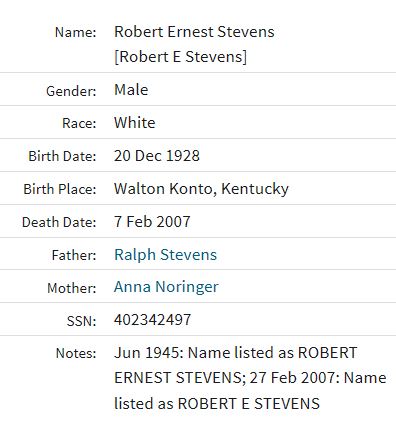Image resolution: width=396 pixels, height=427 pixels.
Task: Select the death date 7 Feb 2007
Action: [x=152, y=222]
